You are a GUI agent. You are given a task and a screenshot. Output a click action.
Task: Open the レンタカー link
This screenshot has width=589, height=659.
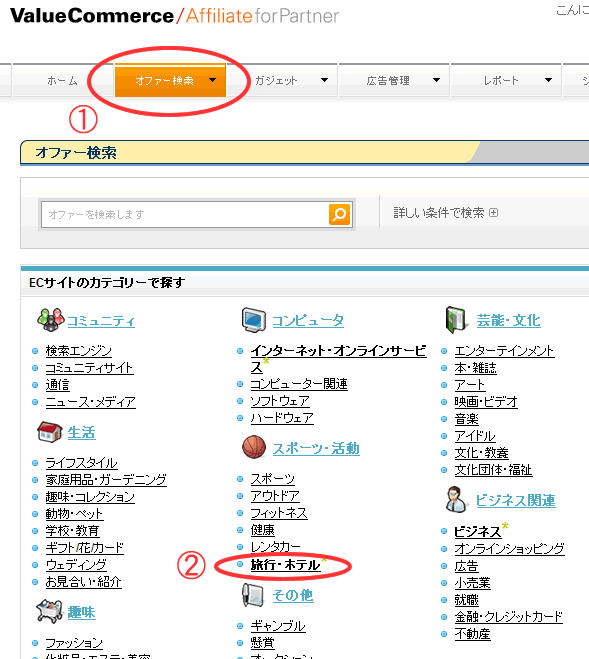[275, 547]
